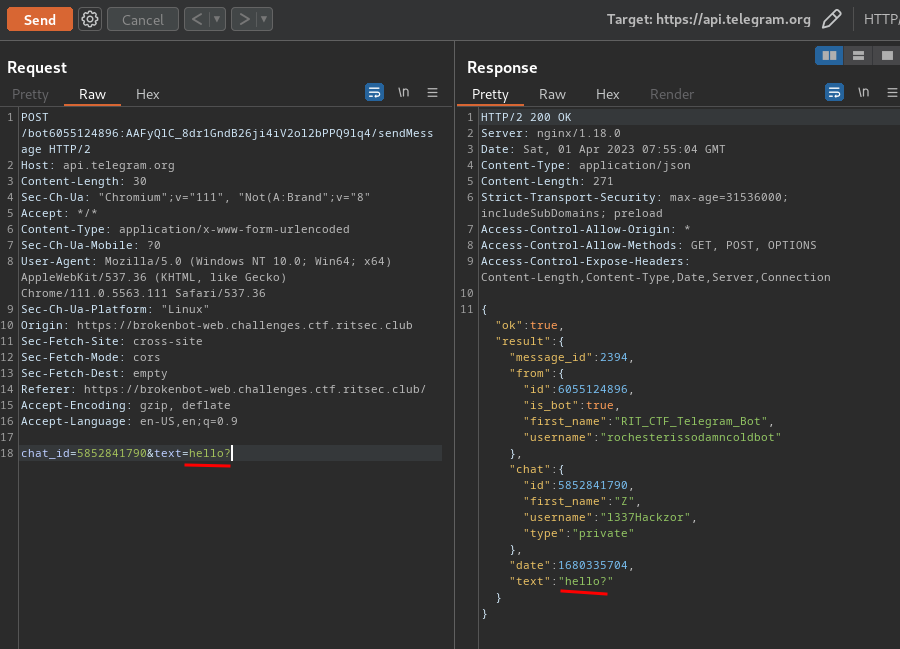Viewport: 900px width, 649px height.
Task: Click the Origin header line in request
Action: [x=216, y=325]
